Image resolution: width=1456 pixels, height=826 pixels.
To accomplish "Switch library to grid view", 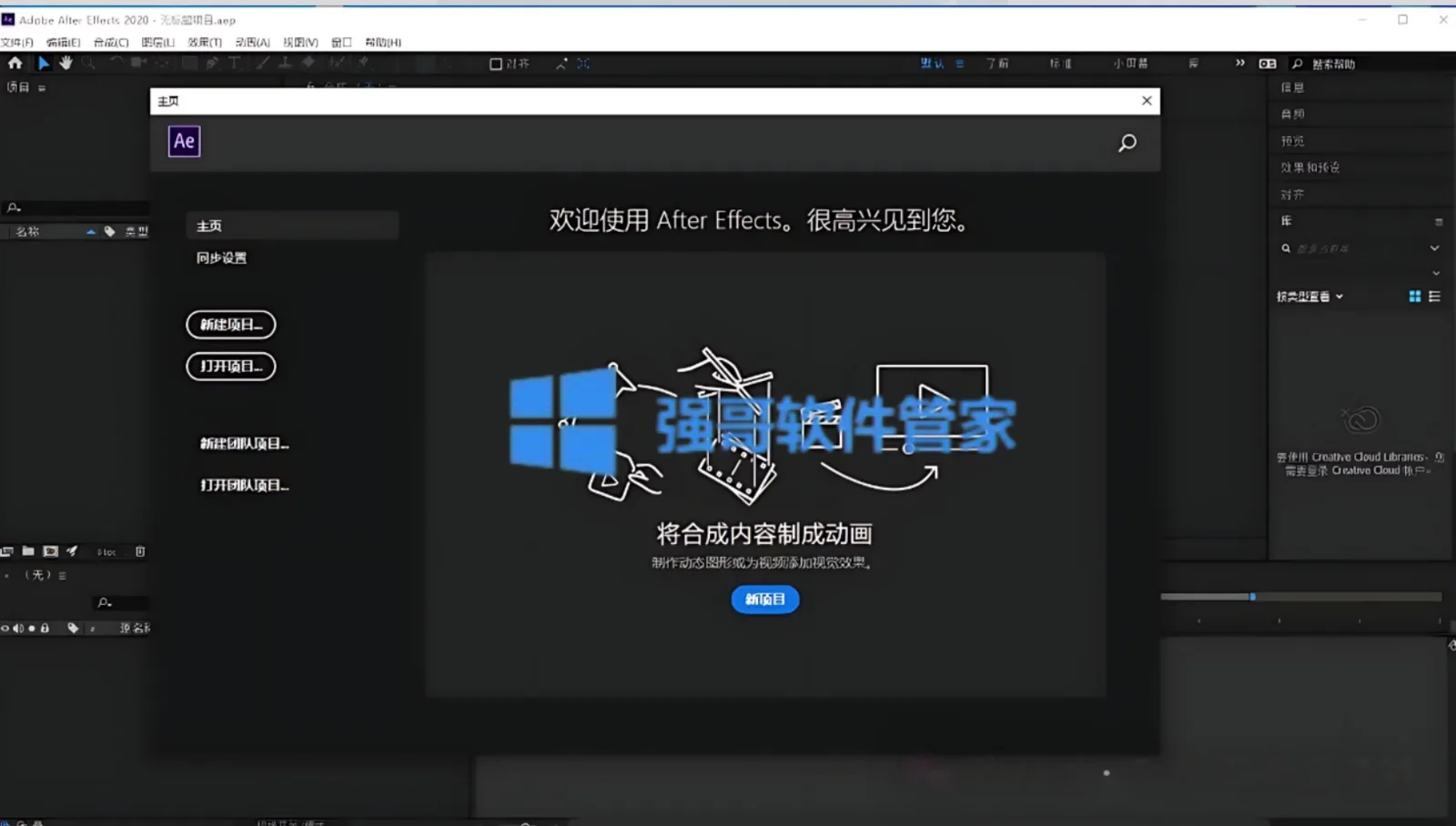I will [x=1414, y=297].
